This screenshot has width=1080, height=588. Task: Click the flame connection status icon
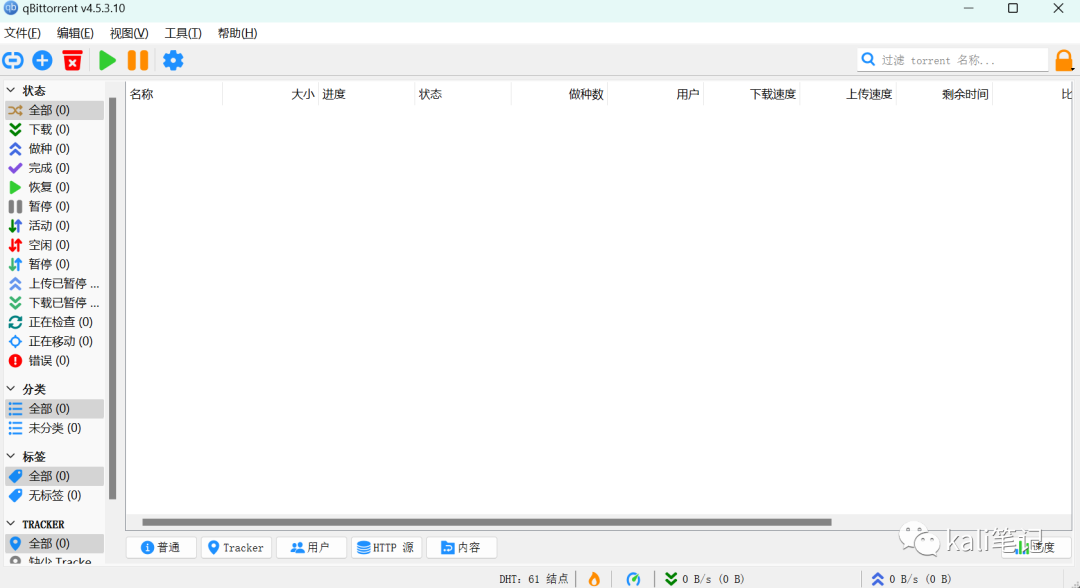coord(594,579)
